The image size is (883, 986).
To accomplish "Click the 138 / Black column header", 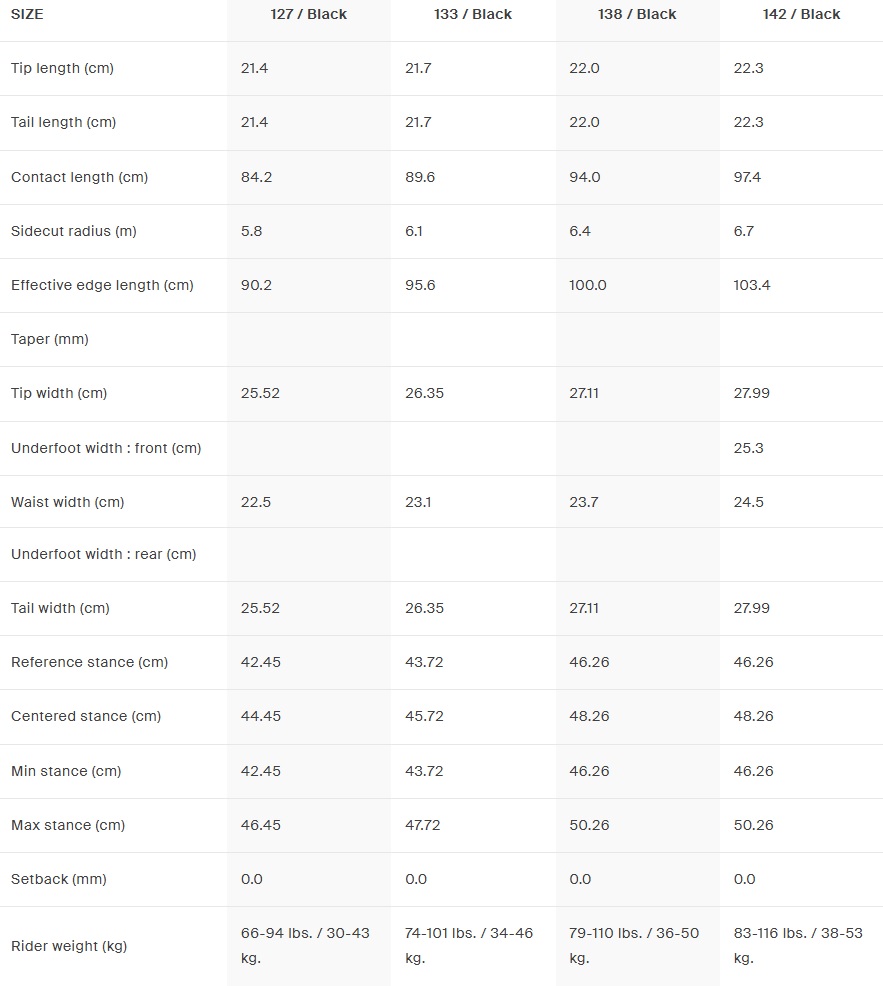I will tap(637, 15).
